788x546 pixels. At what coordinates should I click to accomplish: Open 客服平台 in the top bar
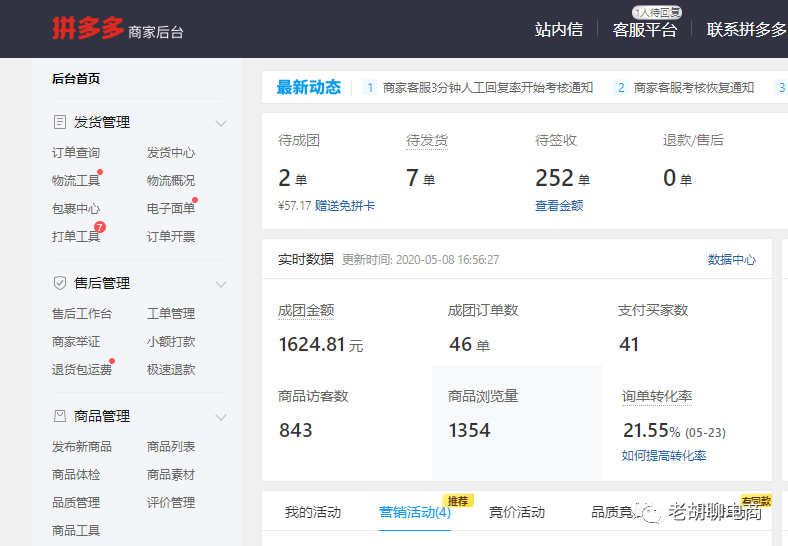point(645,30)
